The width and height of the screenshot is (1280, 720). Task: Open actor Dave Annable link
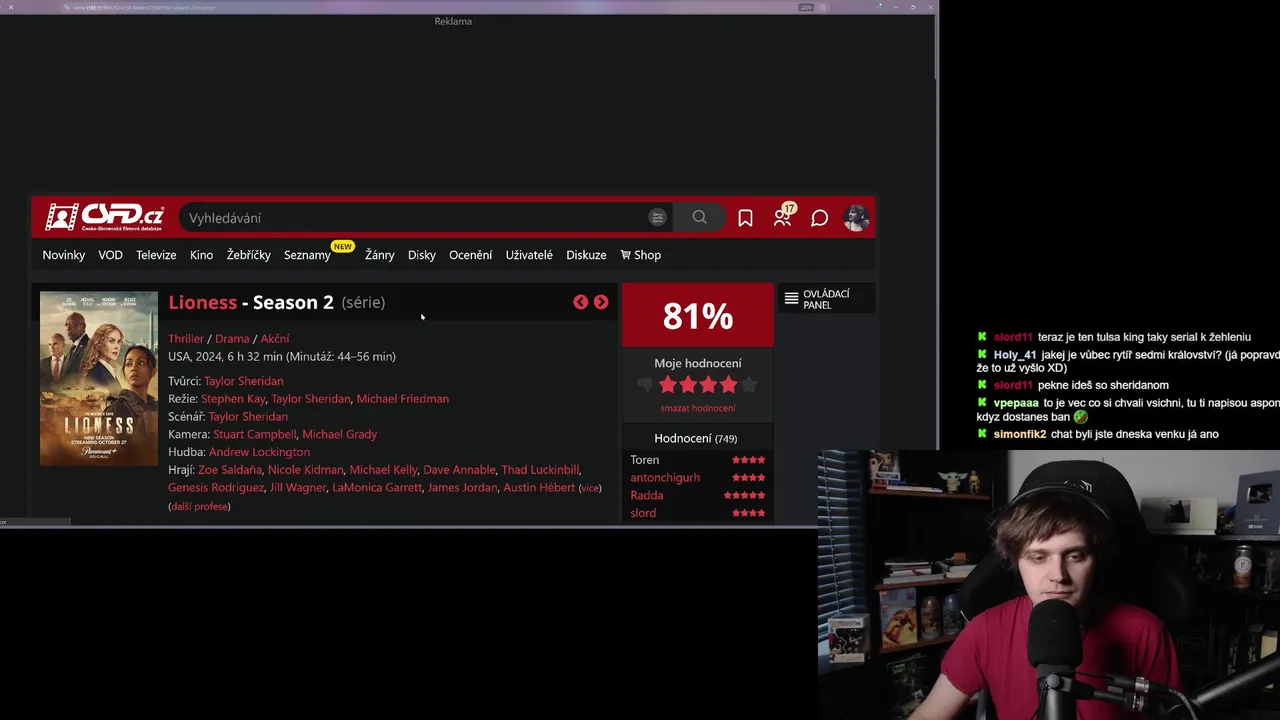[x=459, y=470]
